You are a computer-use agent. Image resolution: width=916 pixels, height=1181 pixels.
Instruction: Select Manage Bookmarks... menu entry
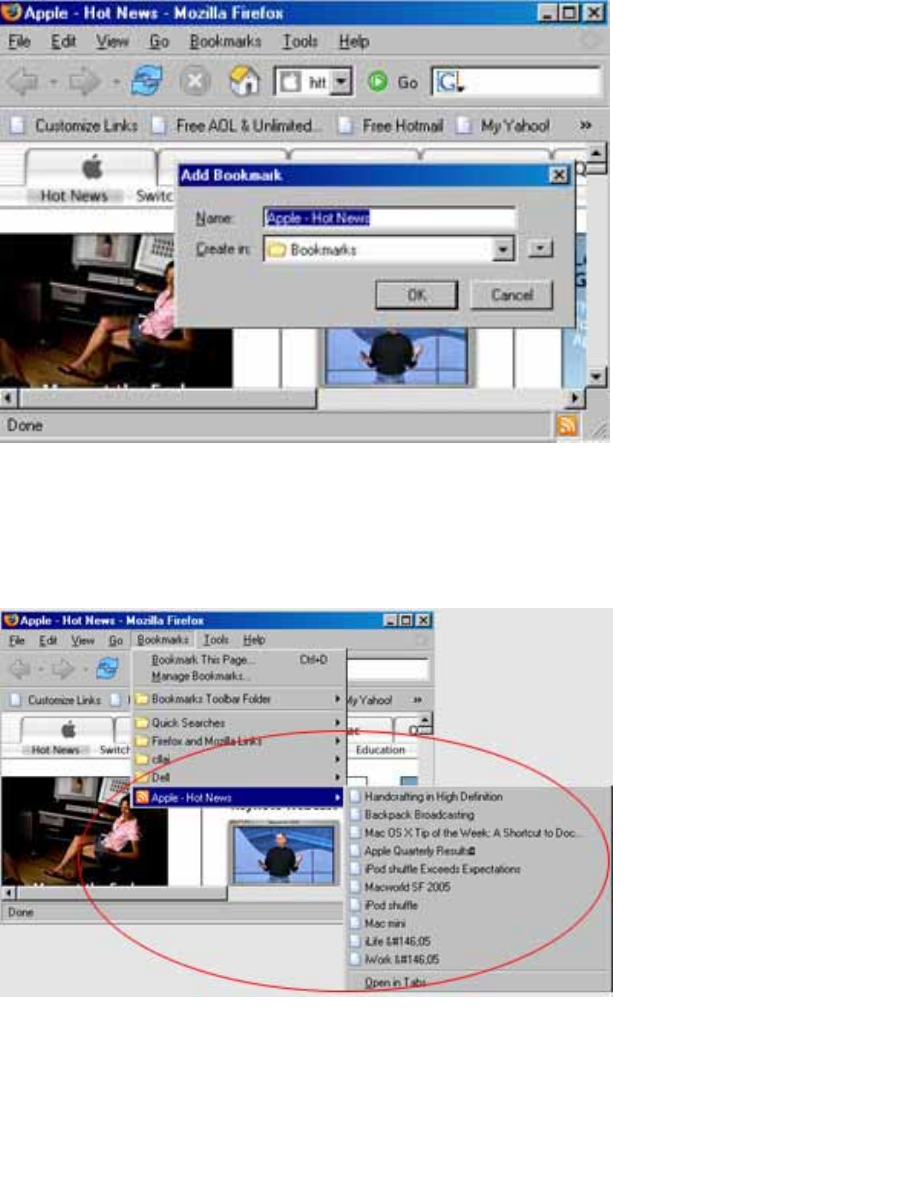239,676
